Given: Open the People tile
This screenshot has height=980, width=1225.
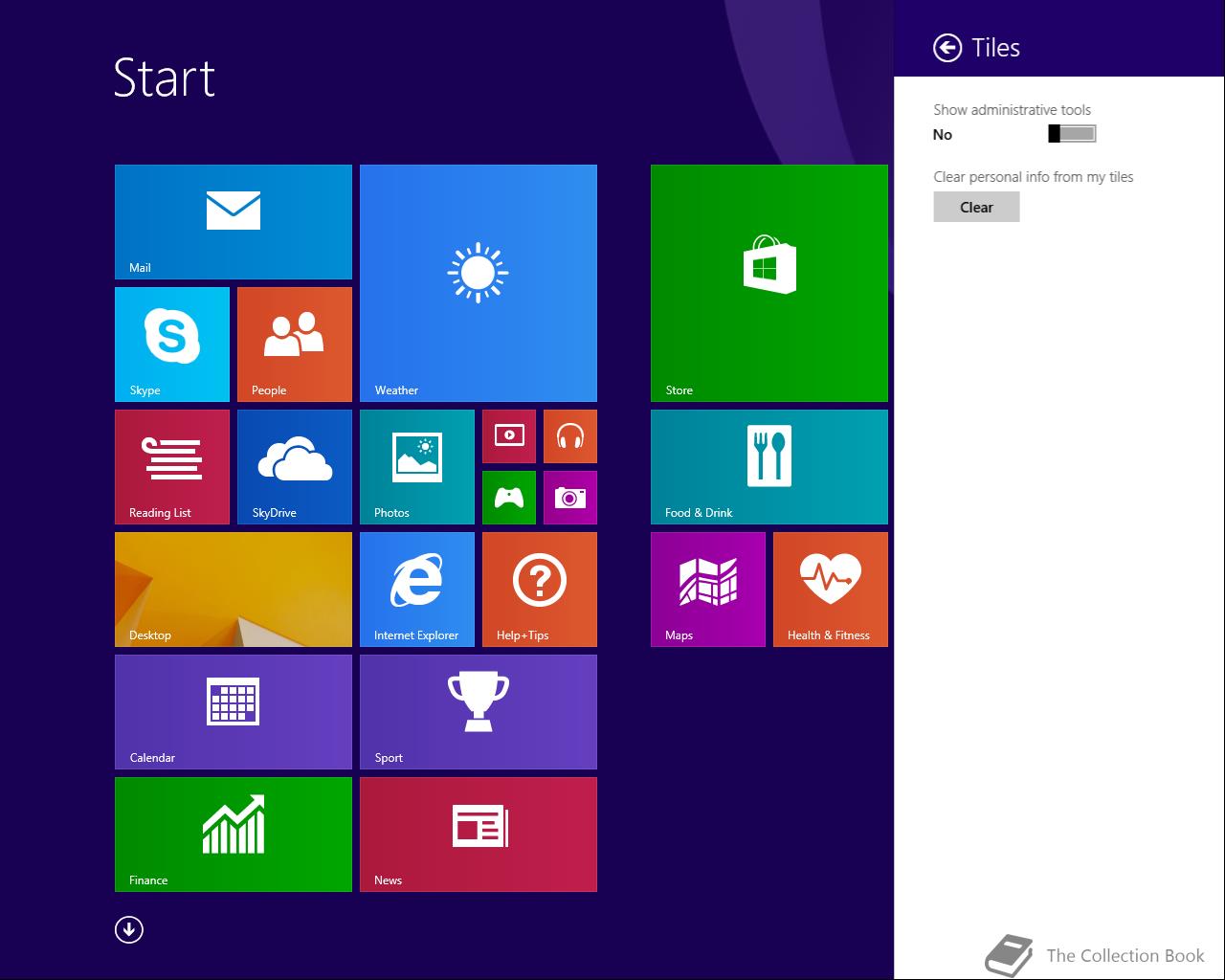Looking at the screenshot, I should (295, 345).
